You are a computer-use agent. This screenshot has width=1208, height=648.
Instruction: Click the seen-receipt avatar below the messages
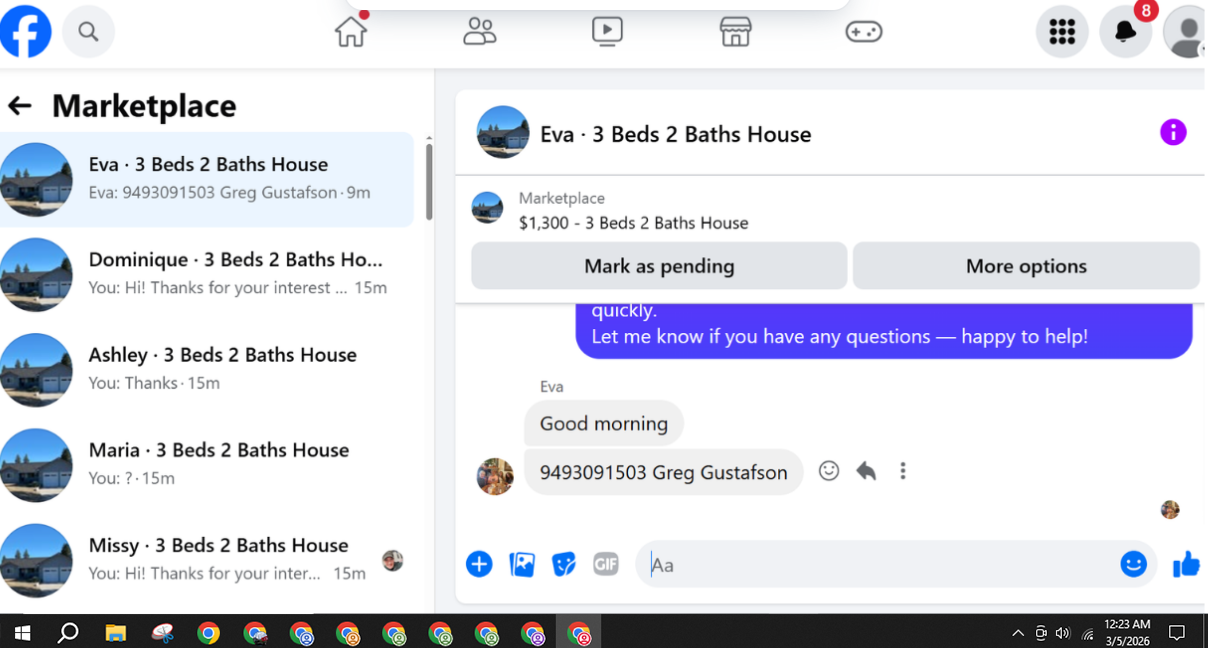(x=1170, y=510)
